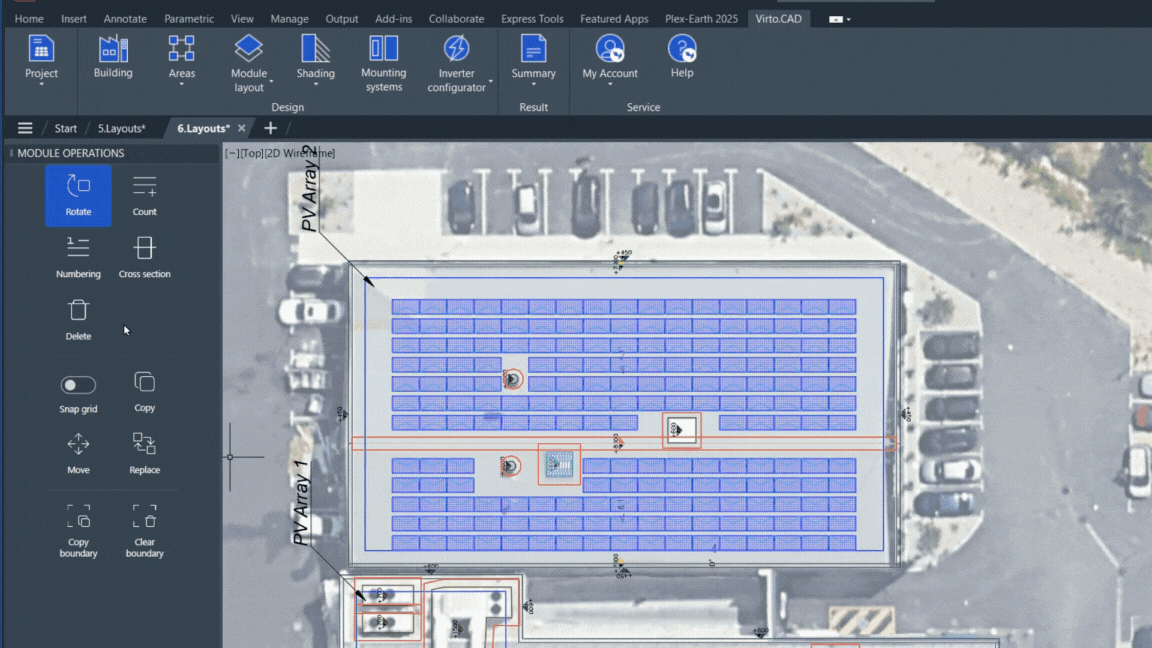Screen dimensions: 1152x648
Task: Select the Virto.CAD ribbon tab
Action: tap(779, 19)
